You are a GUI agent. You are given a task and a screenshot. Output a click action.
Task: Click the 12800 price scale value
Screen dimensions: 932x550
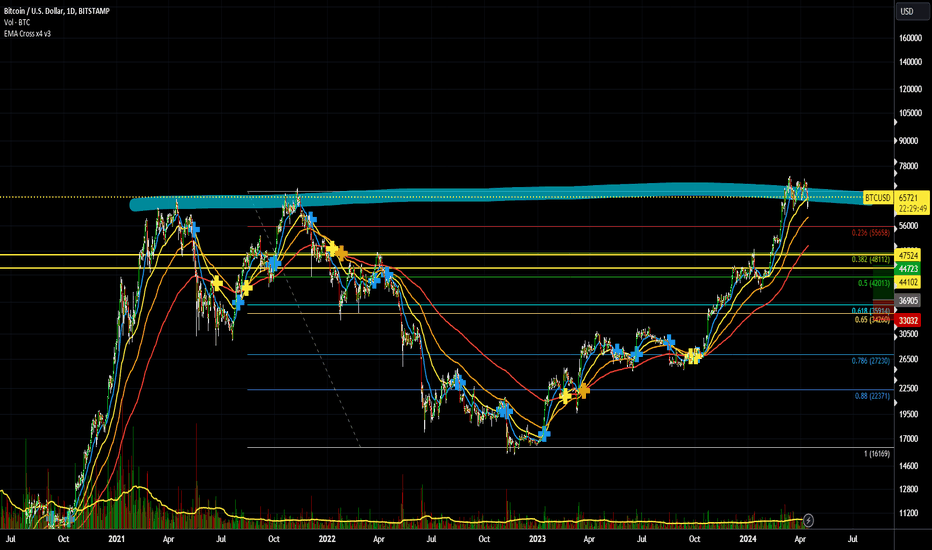[x=909, y=489]
